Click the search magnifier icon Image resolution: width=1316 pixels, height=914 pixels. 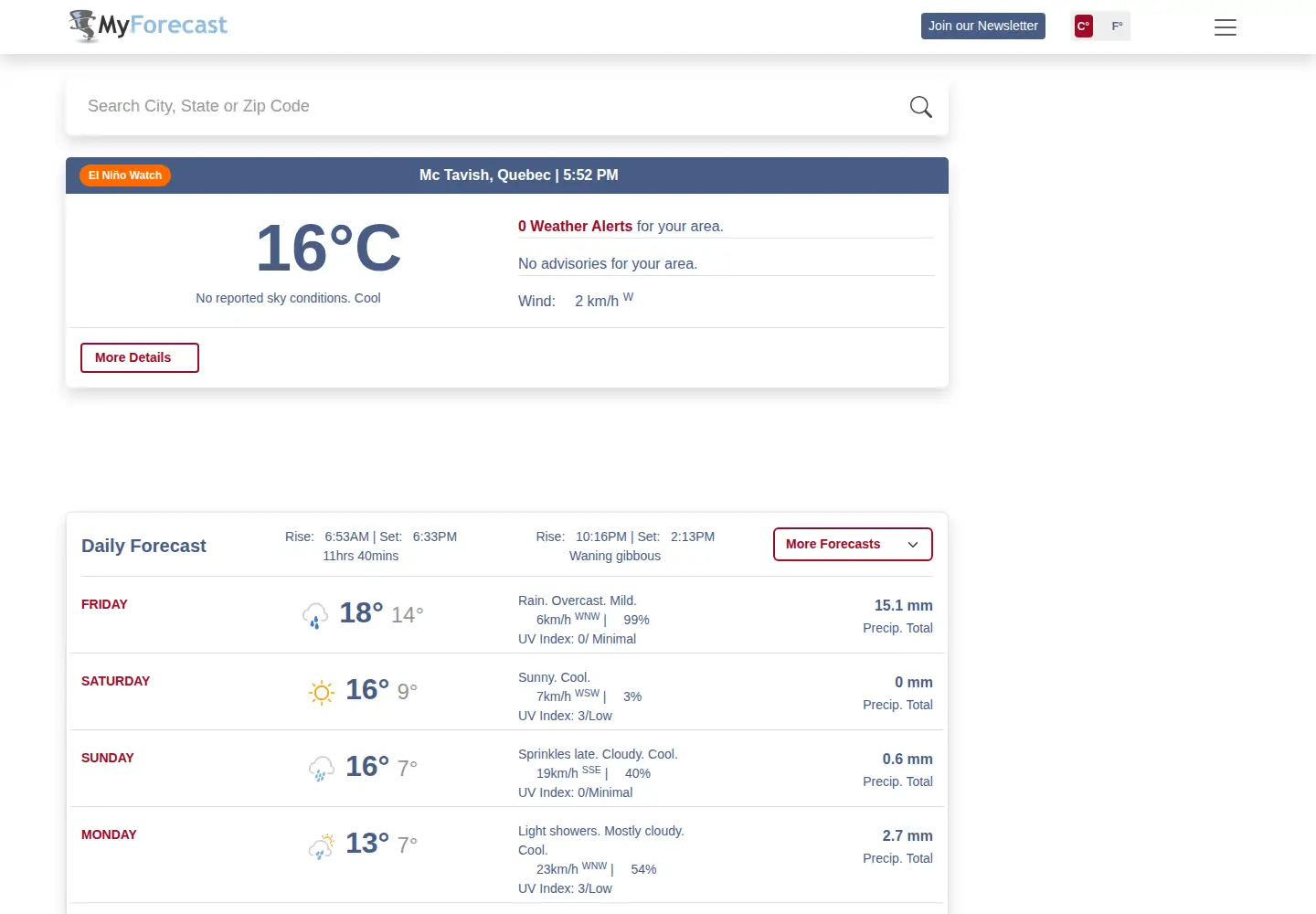point(921,107)
